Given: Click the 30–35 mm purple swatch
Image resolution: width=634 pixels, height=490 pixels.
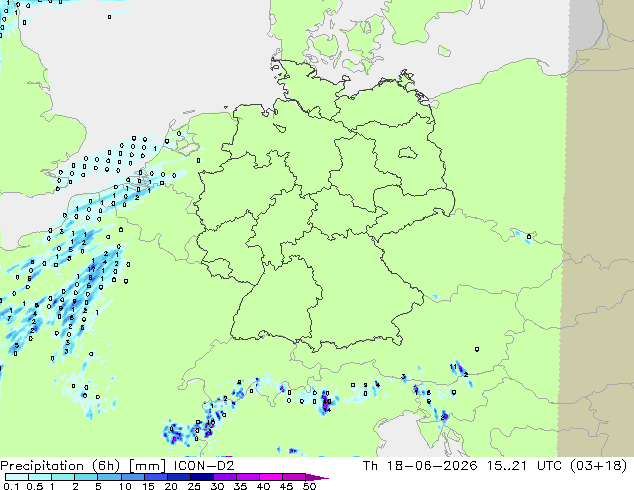Looking at the screenshot, I should click(x=224, y=477).
